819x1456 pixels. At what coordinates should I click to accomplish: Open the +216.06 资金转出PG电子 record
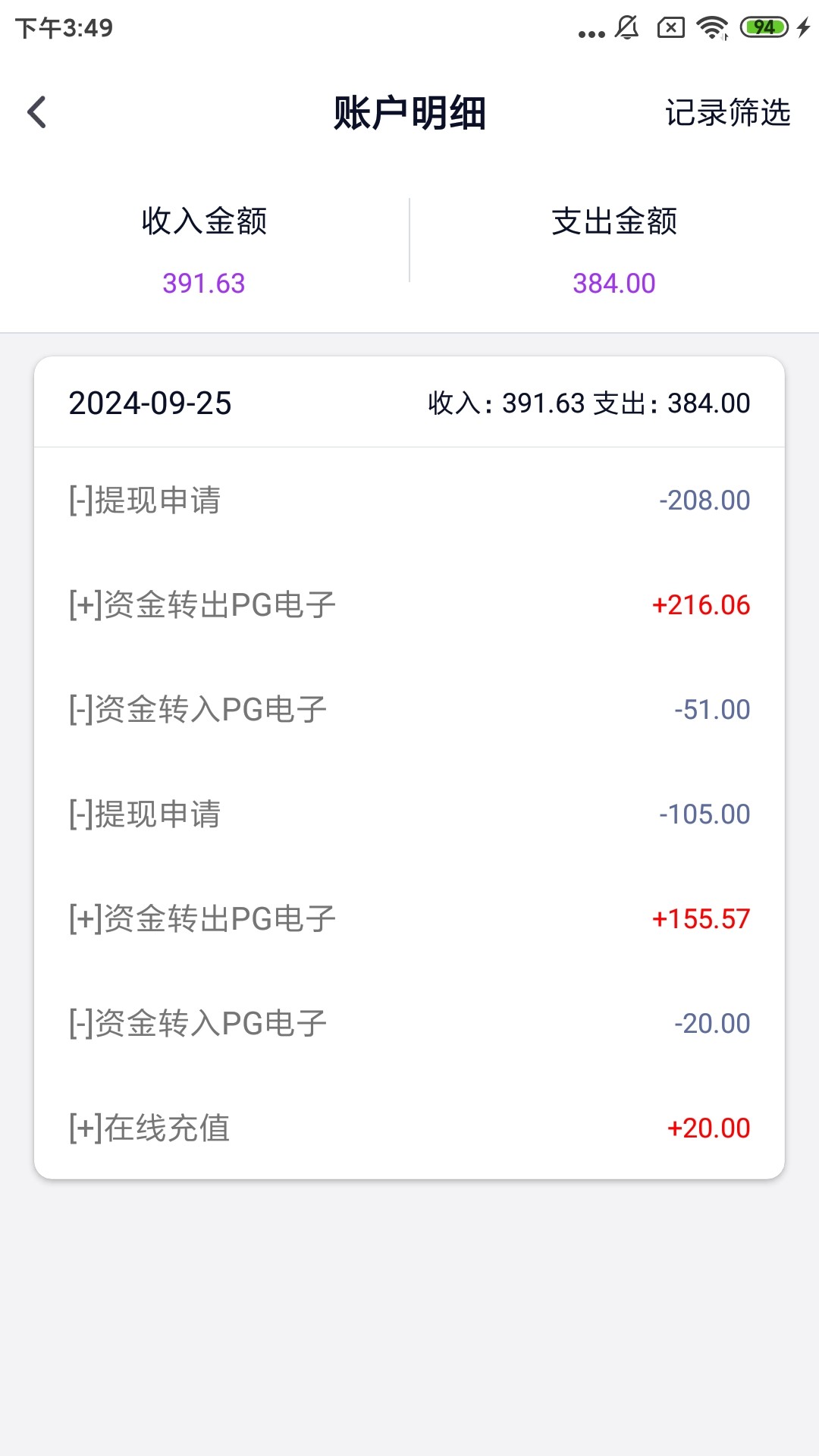[409, 605]
